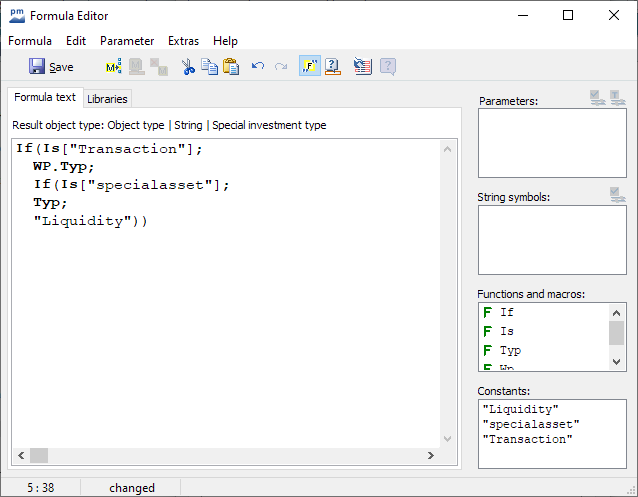Screen dimensions: 638x497
Task: Open the Parameter menu
Action: (x=127, y=41)
